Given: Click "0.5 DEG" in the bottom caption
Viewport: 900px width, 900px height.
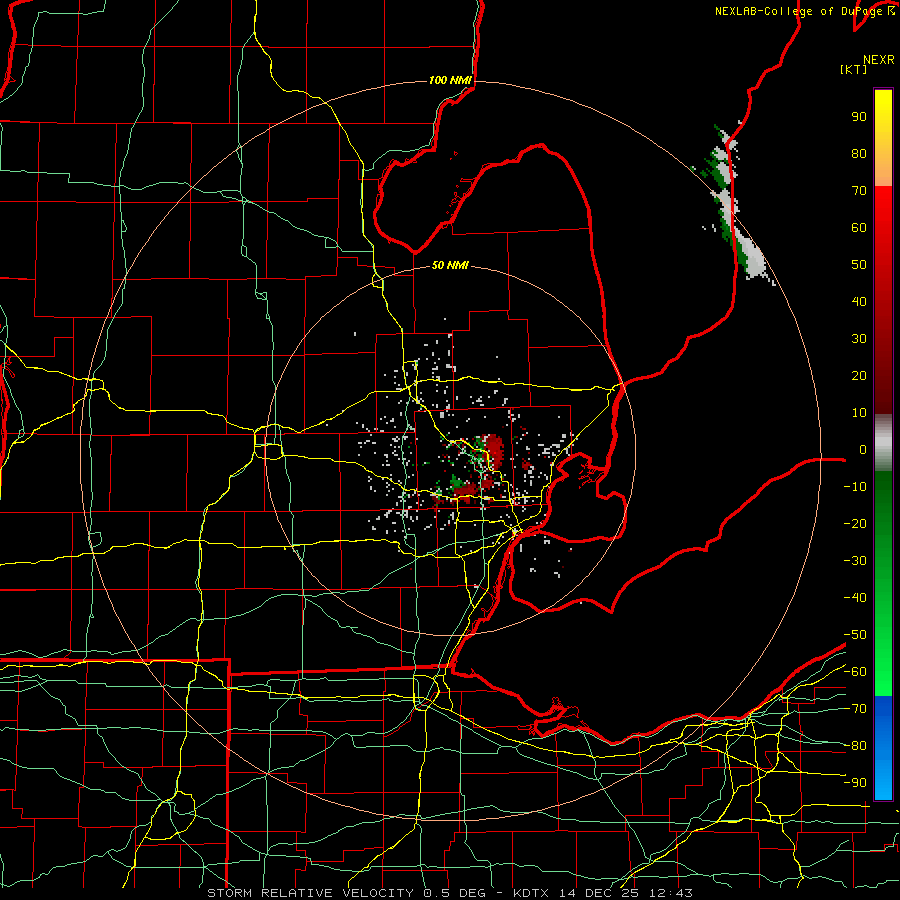Looking at the screenshot, I should (x=454, y=893).
